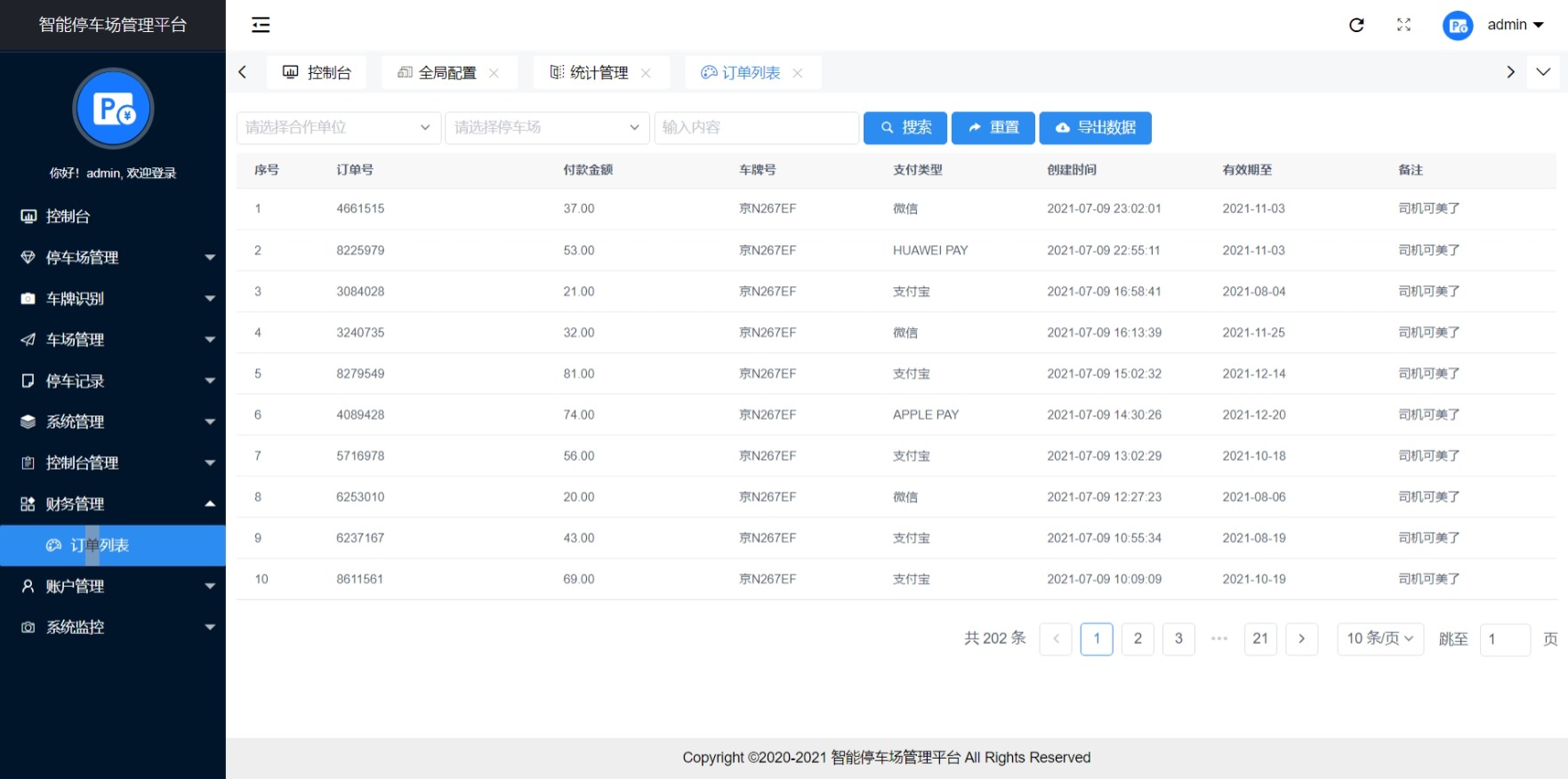Click creation time 2021-07-09 10:09:09

click(1104, 580)
